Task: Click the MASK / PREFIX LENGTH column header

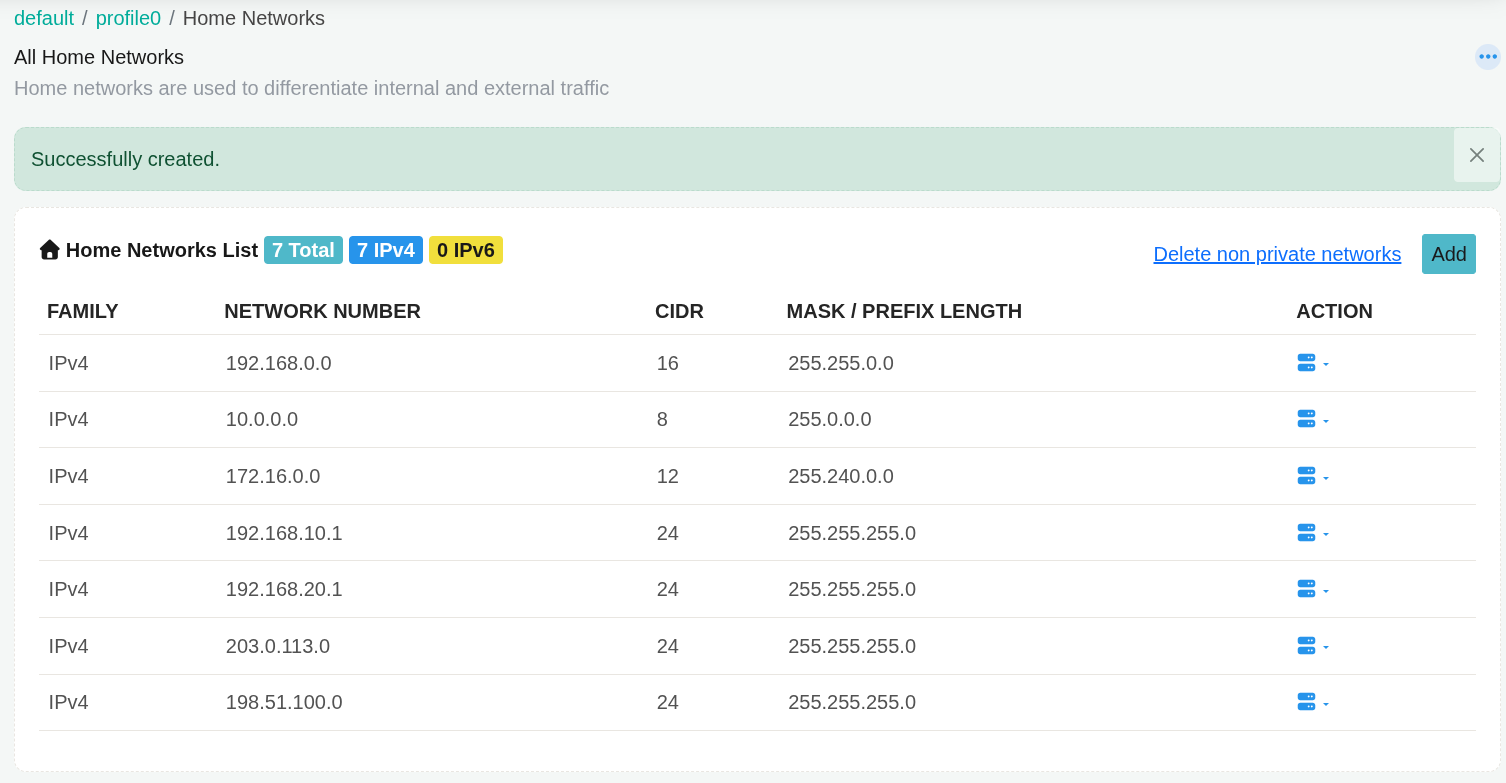Action: [x=904, y=311]
